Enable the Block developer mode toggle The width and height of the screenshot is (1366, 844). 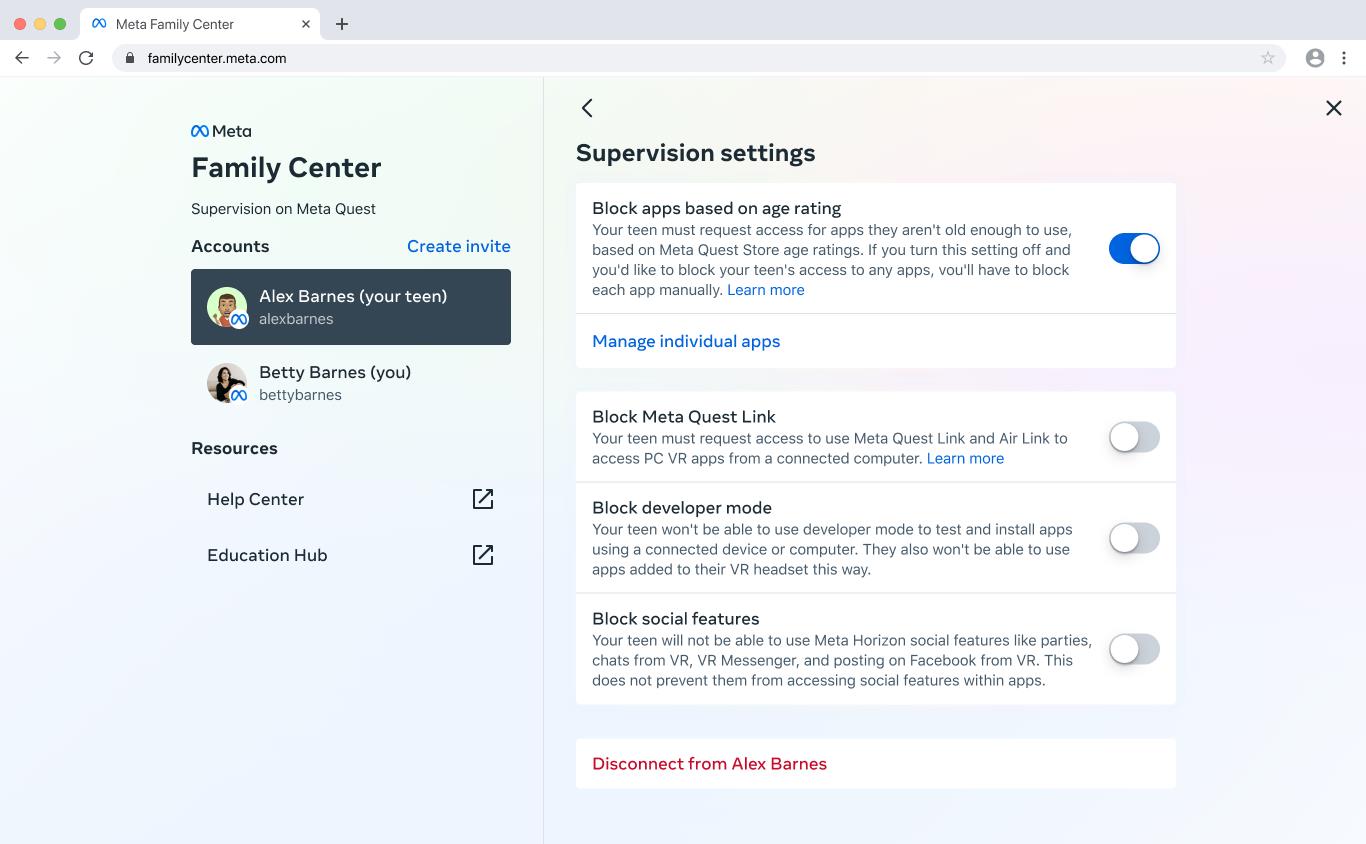point(1133,538)
